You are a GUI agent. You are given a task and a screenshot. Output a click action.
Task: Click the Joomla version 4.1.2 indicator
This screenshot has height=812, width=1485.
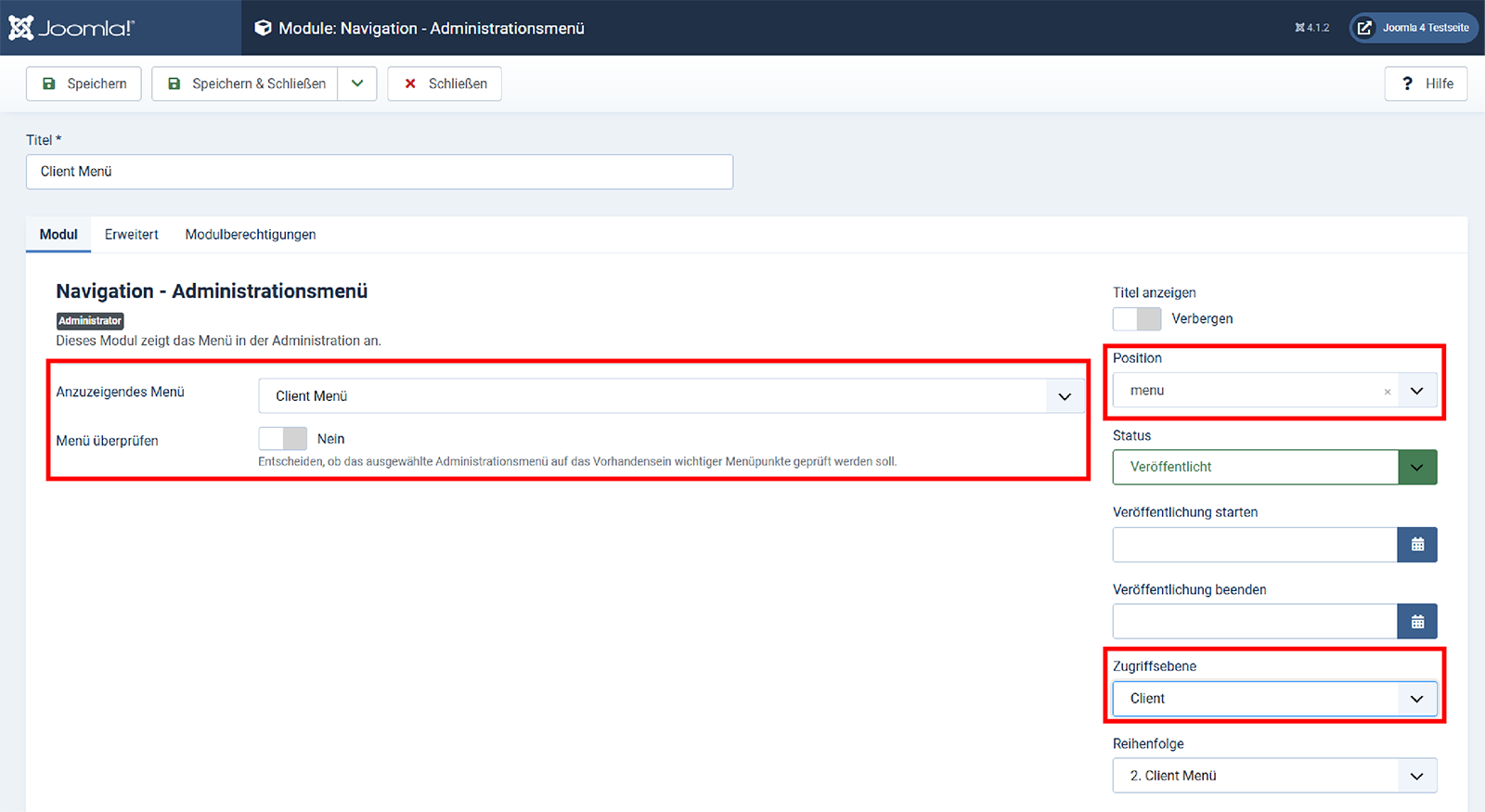[x=1311, y=28]
